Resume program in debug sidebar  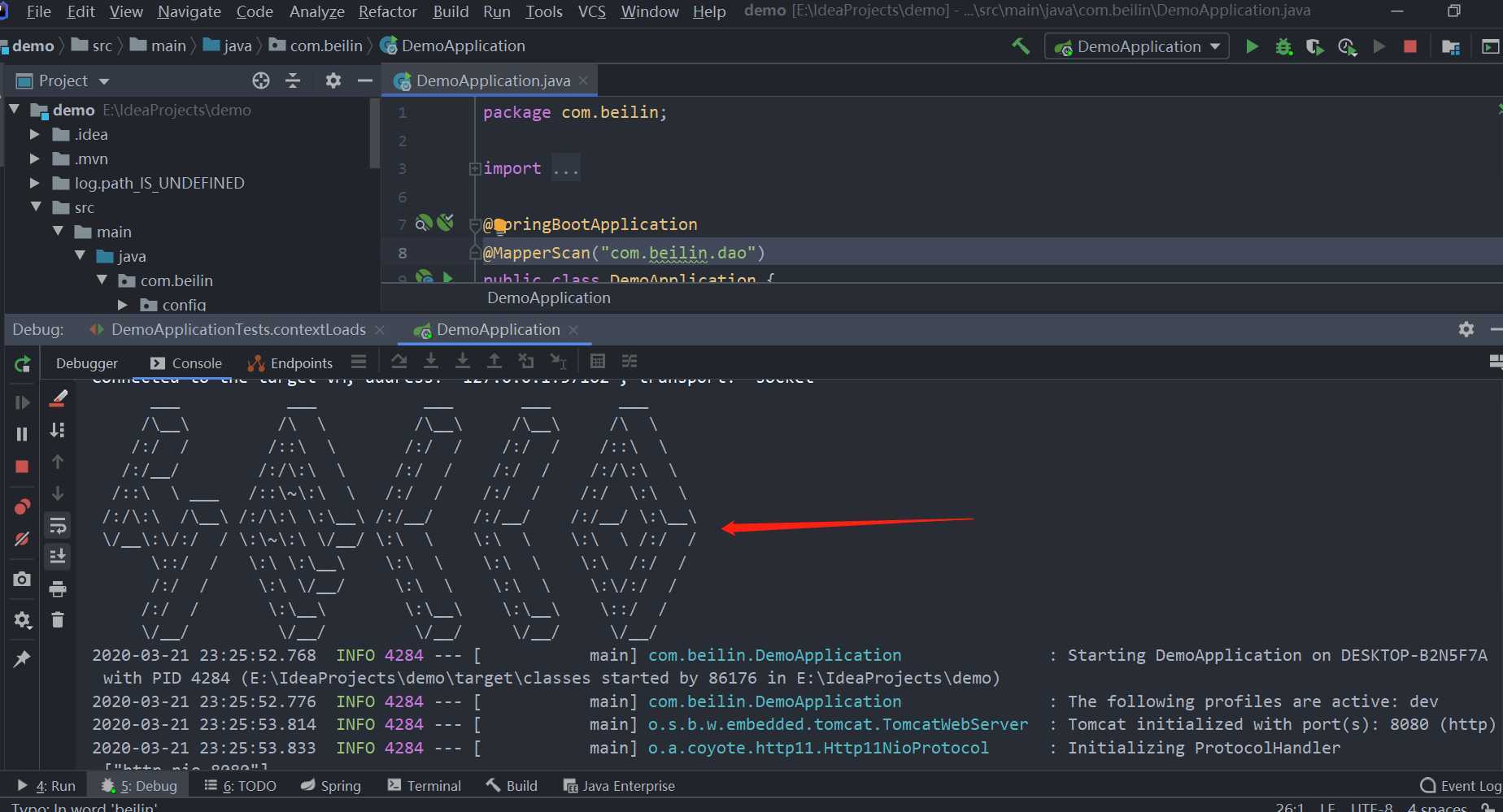click(x=22, y=402)
